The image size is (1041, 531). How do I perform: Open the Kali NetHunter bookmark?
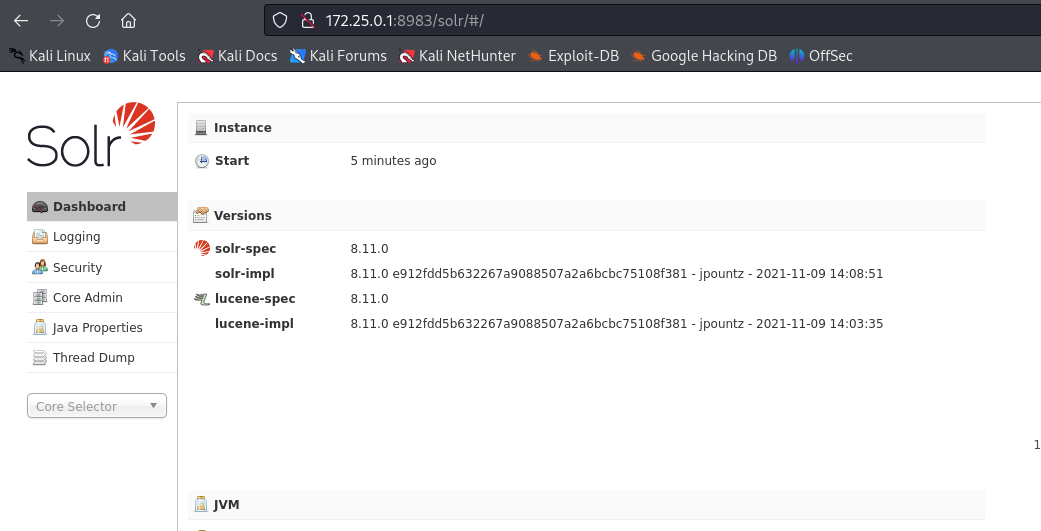click(x=457, y=56)
